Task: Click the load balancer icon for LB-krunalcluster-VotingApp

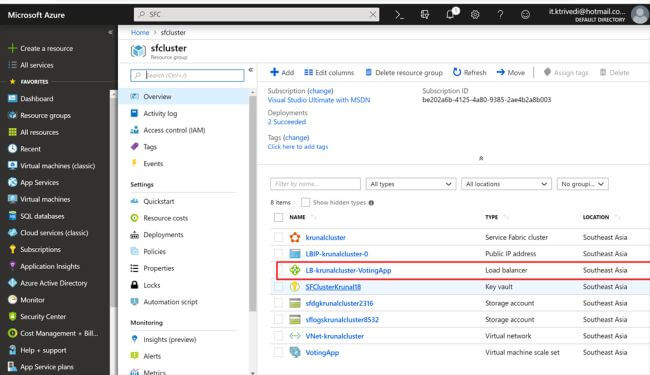Action: point(295,270)
